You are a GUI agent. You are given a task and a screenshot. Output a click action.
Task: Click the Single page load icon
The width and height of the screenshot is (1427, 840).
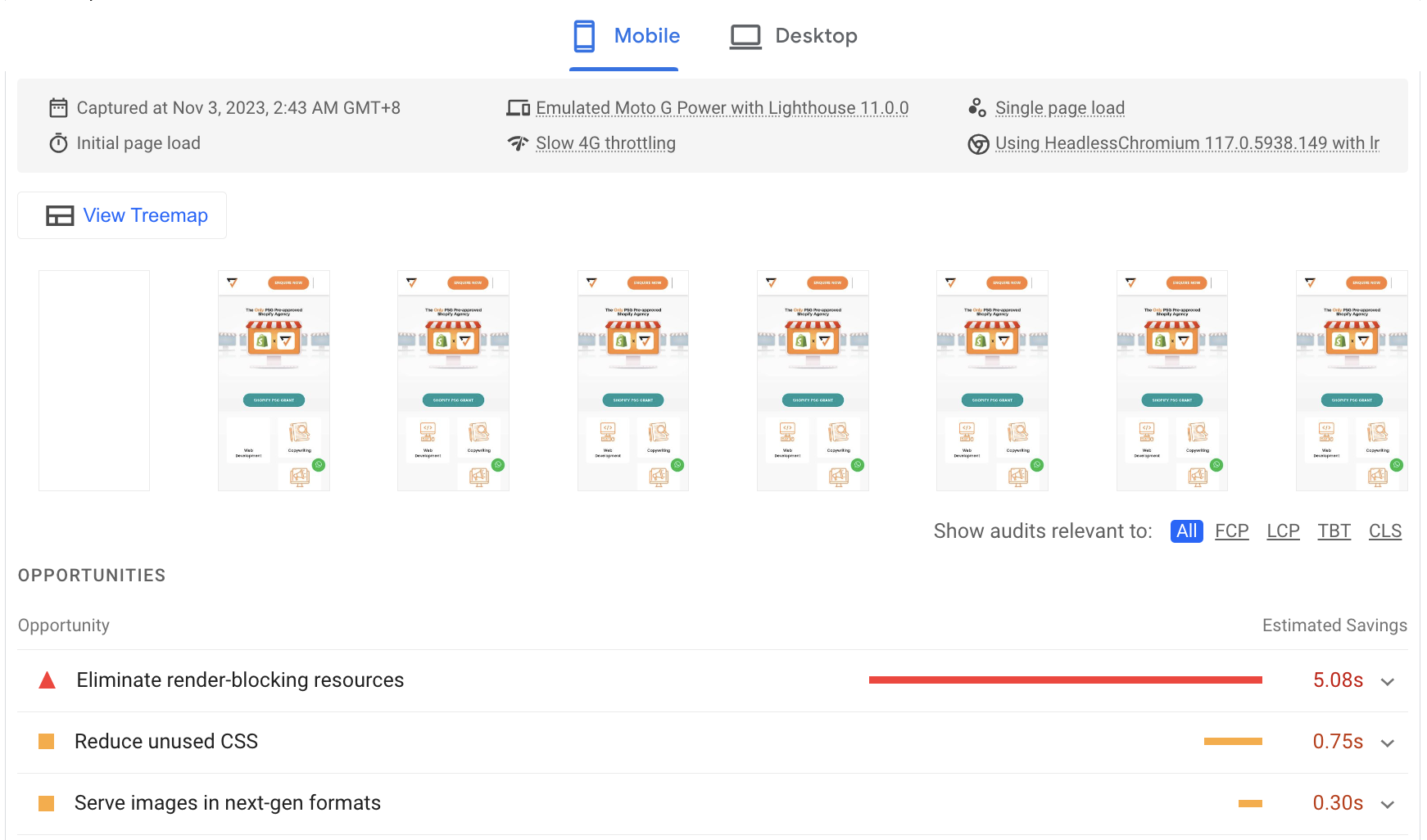(x=977, y=108)
